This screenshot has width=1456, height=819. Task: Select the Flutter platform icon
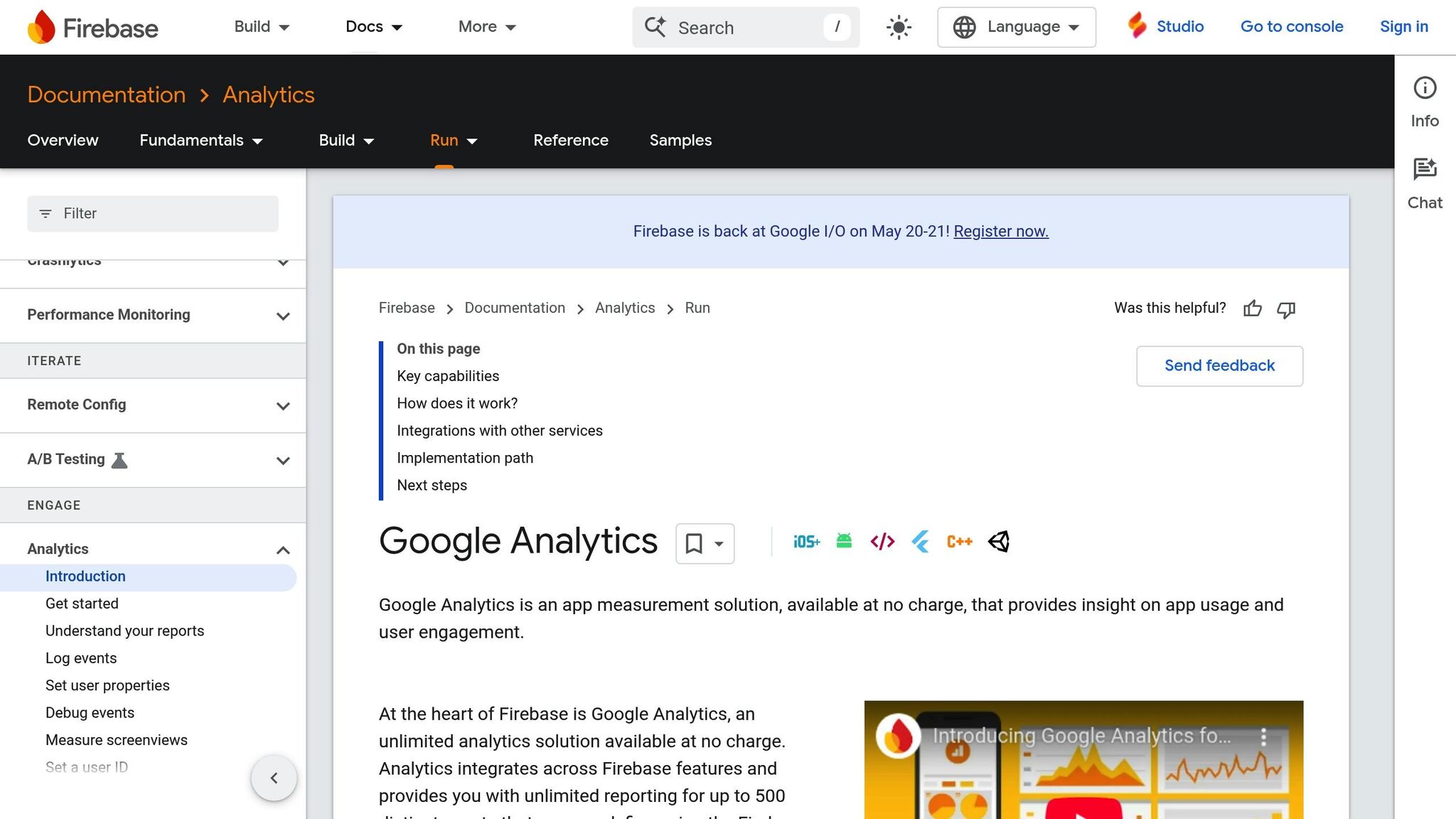(921, 542)
